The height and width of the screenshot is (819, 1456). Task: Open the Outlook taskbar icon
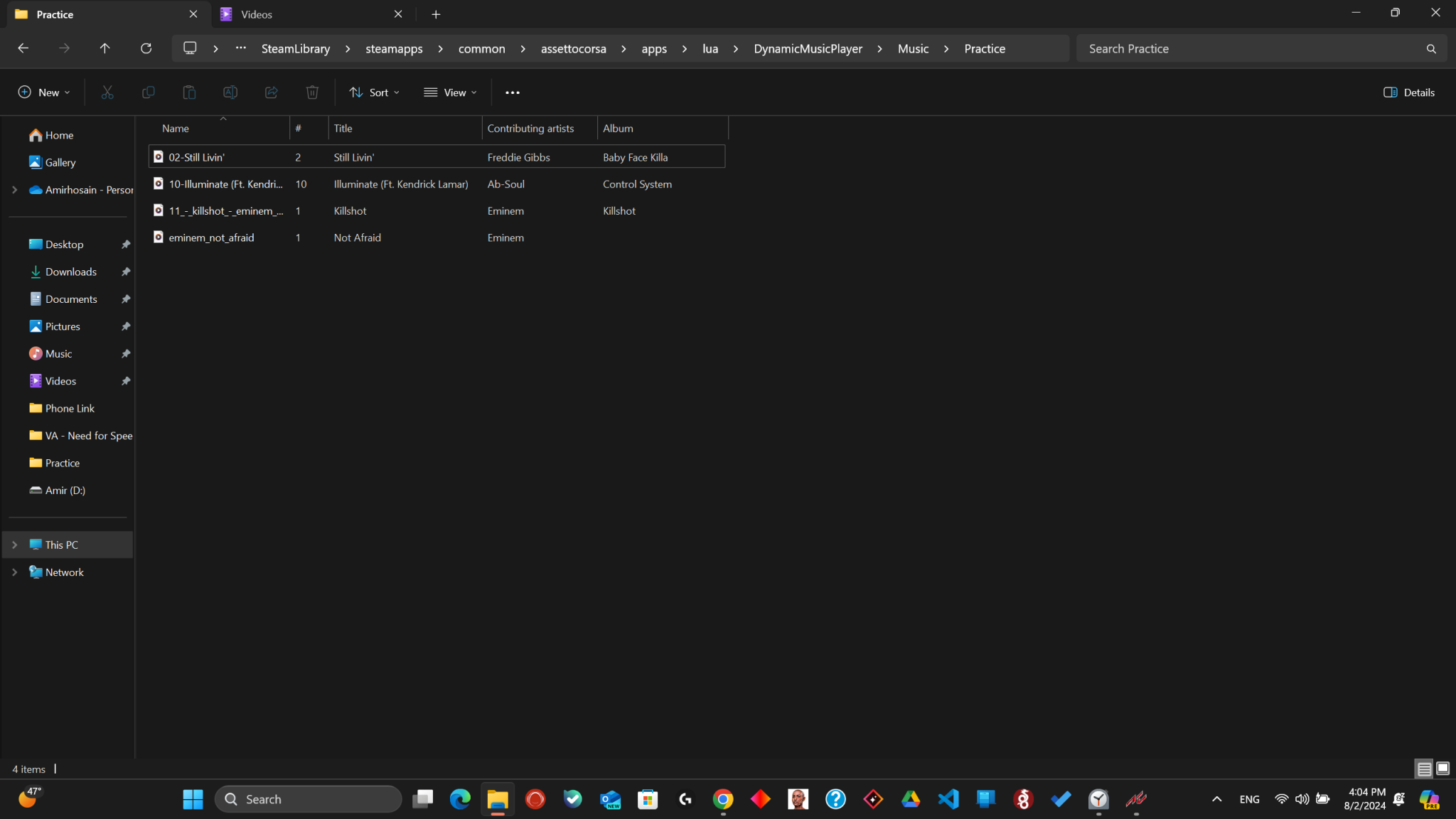pos(611,799)
